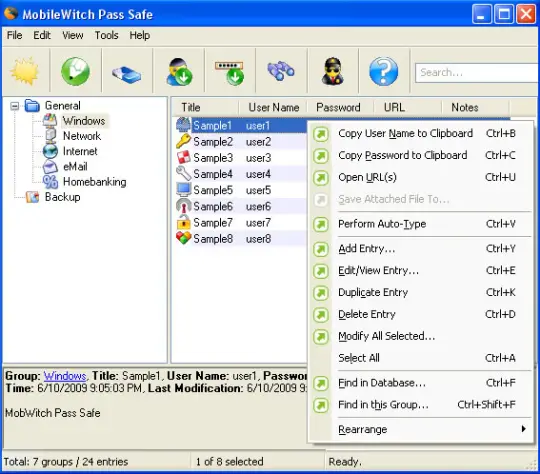Click the monitor icon beside Sample5
Image resolution: width=540 pixels, height=474 pixels.
pyautogui.click(x=183, y=190)
